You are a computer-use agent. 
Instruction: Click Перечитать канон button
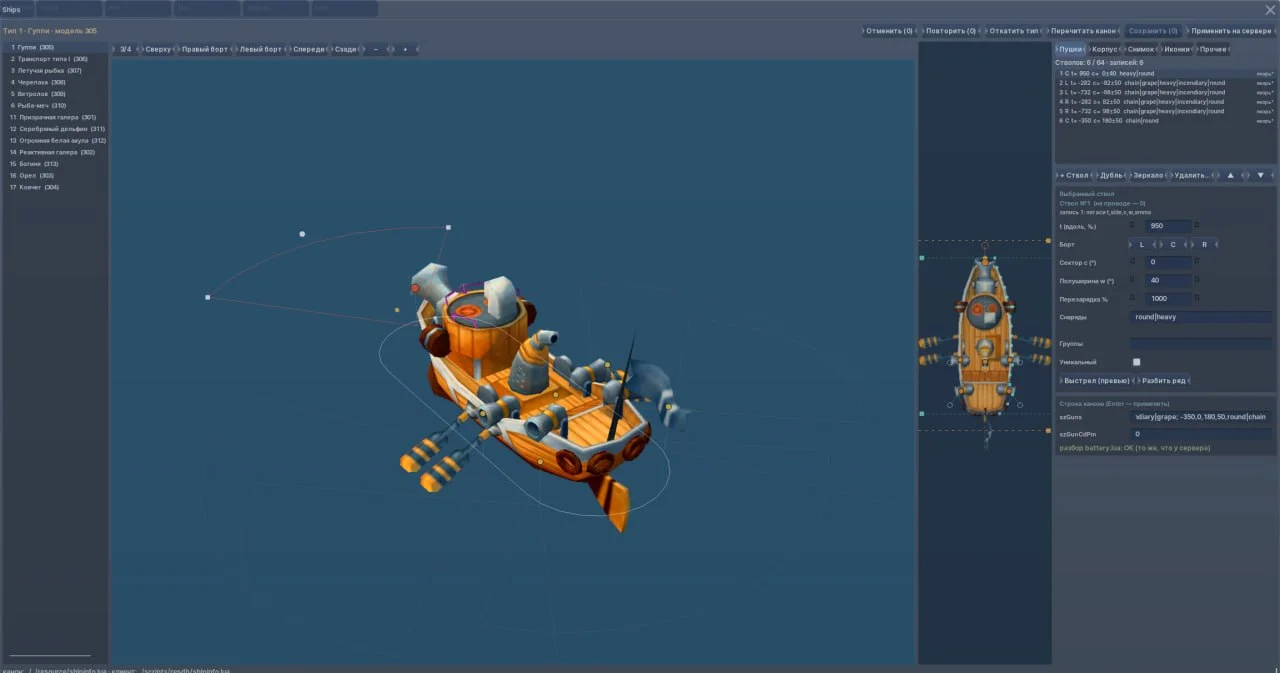click(x=1084, y=31)
